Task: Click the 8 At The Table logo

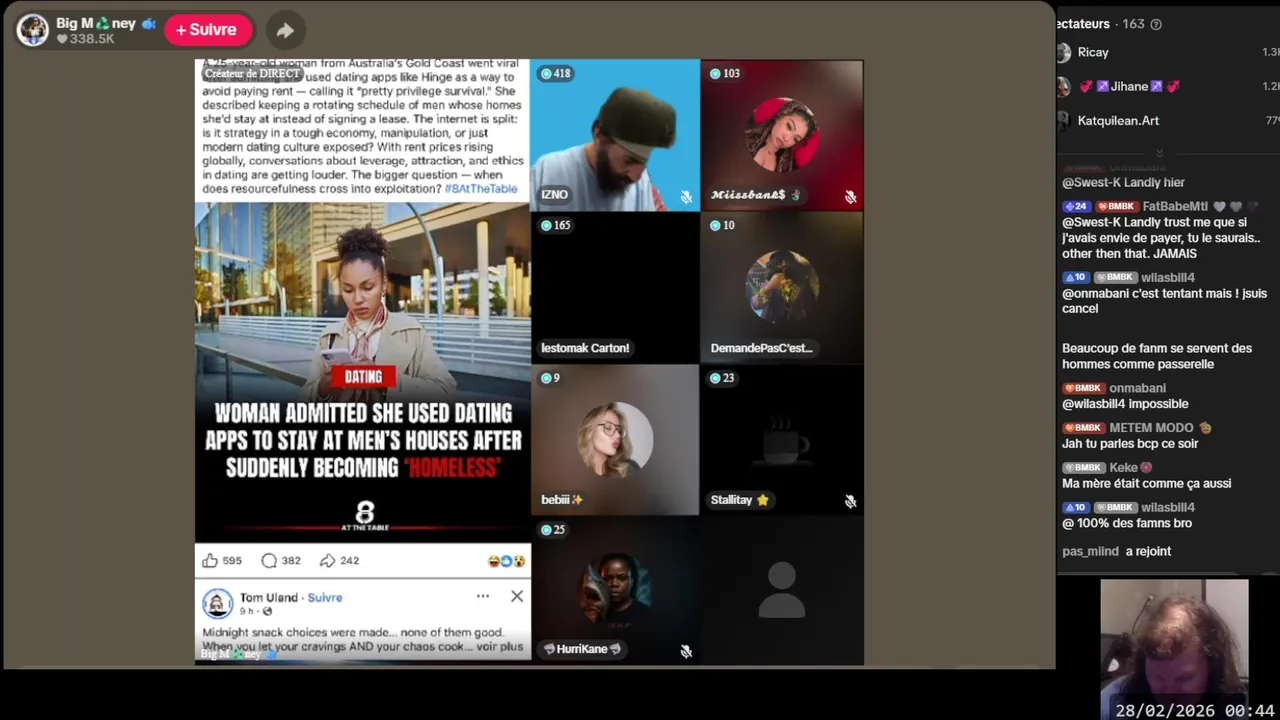Action: tap(364, 516)
